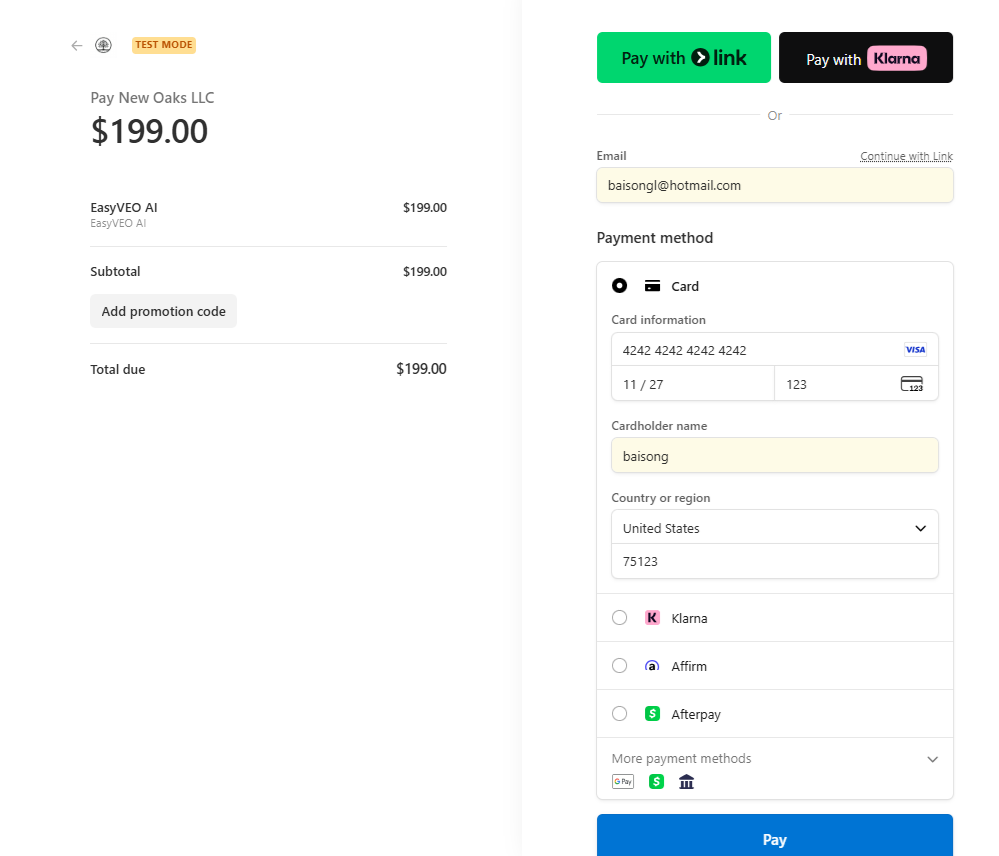The image size is (999, 856).
Task: Expand More payment methods chevron
Action: 932,759
